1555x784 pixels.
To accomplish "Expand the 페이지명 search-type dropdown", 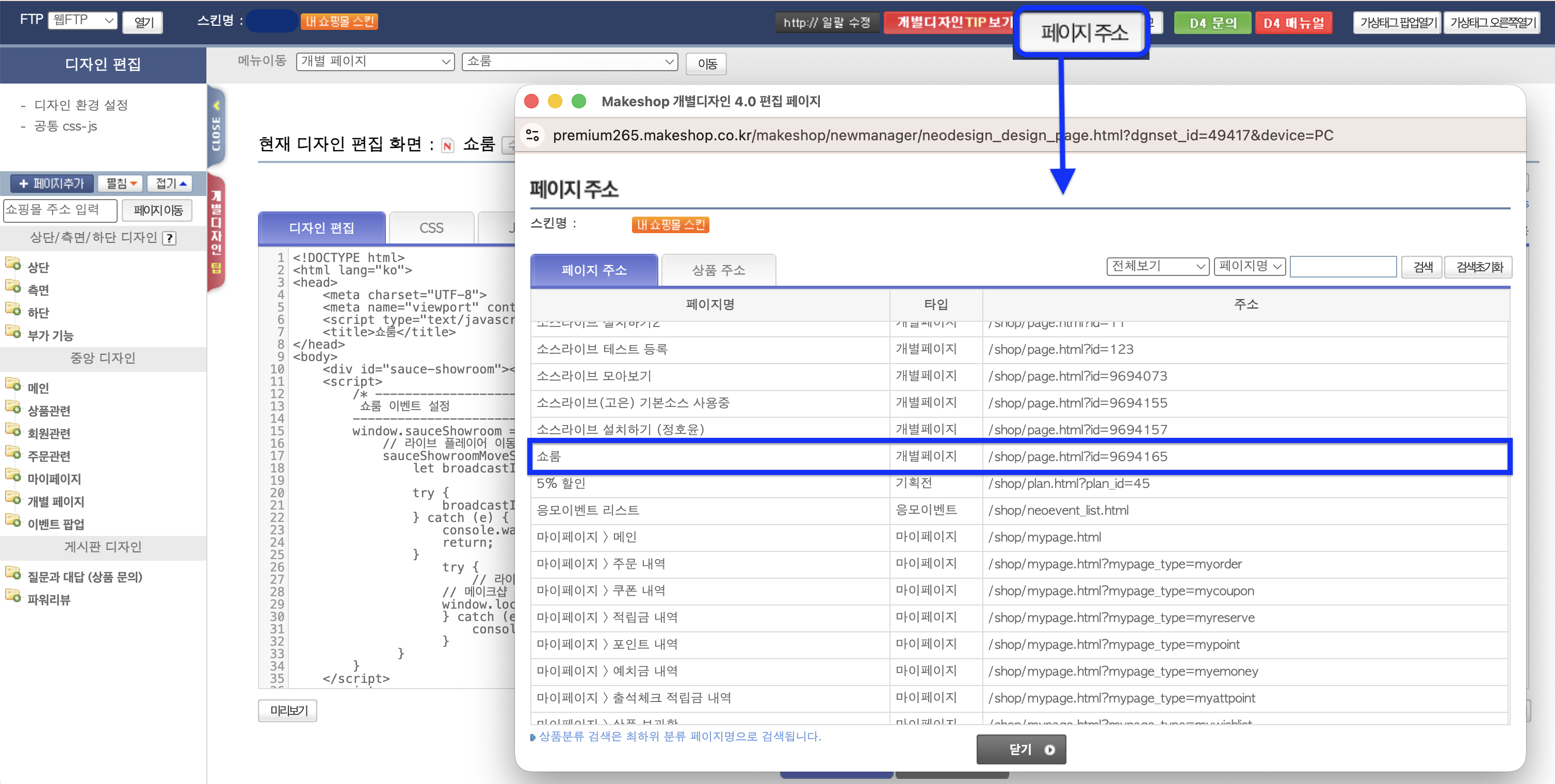I will [1249, 266].
